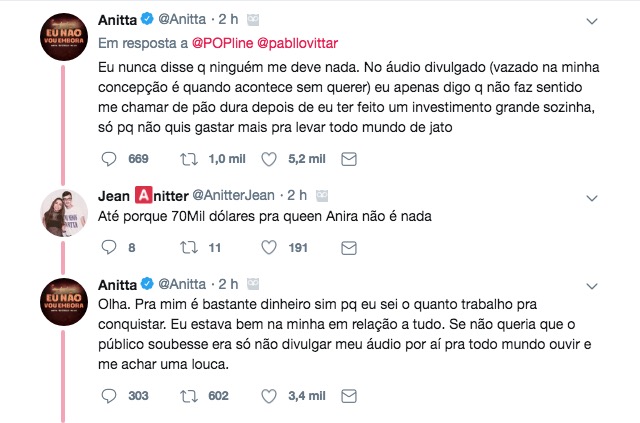
Task: Open the more options chevron on Anitta's first tweet
Action: [591, 20]
